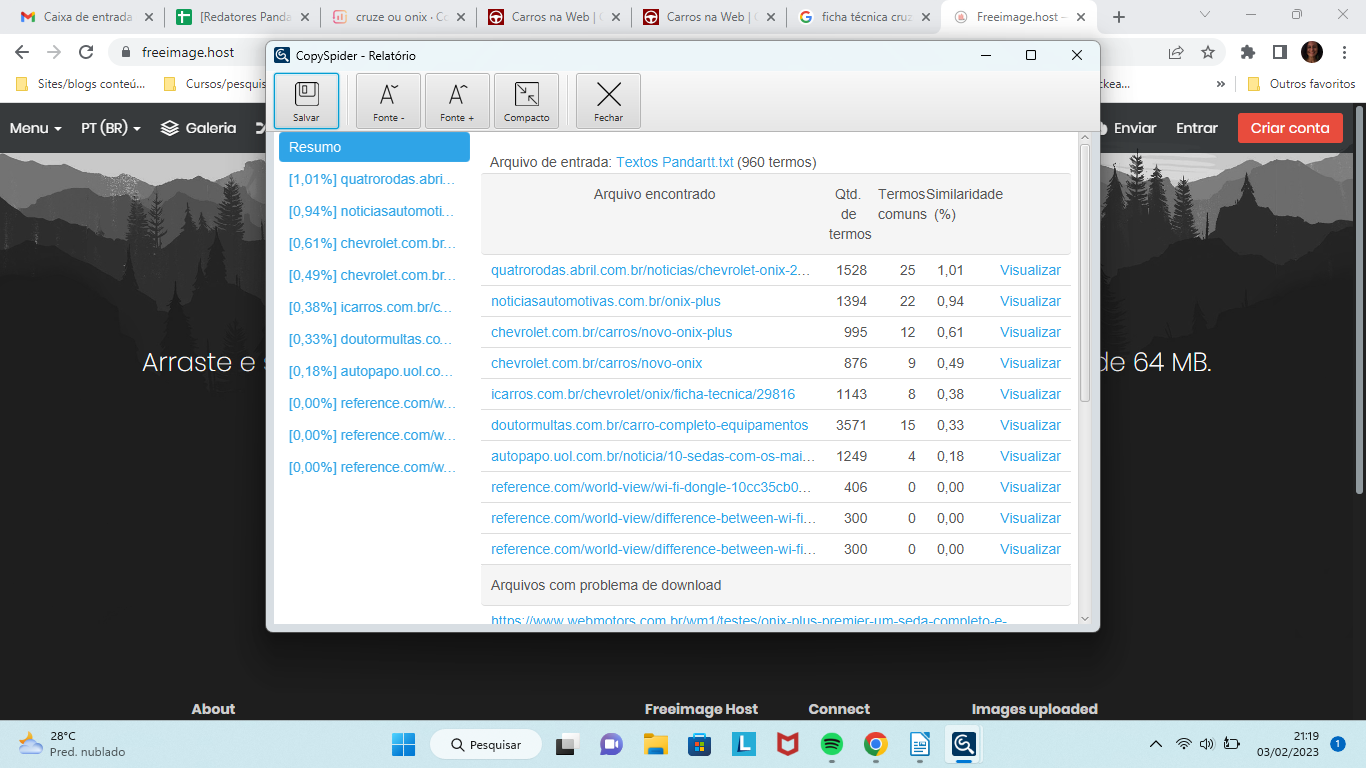Show hidden system tray icons
Screen dimensions: 1366x768
[x=1156, y=744]
